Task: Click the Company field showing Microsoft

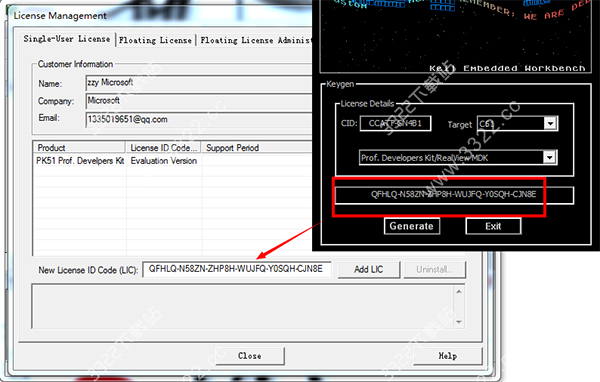Action: click(199, 101)
